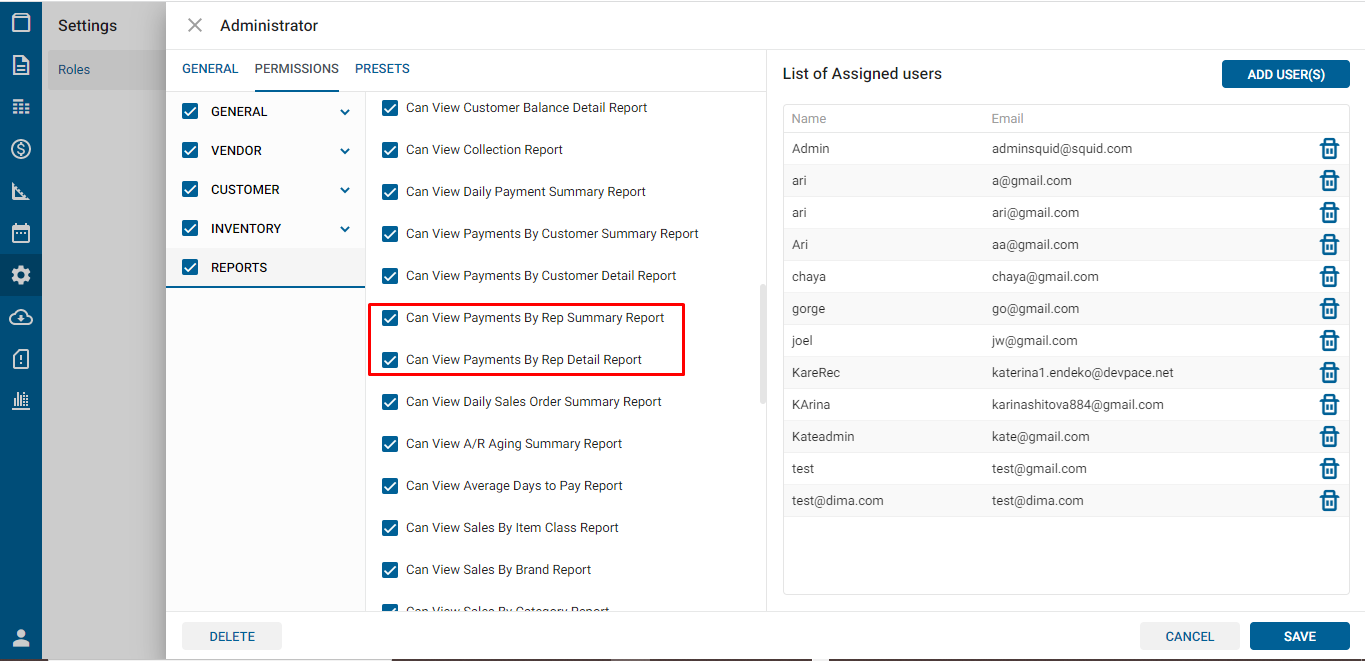
Task: Toggle Can View Payments By Rep Summary Report
Action: tap(390, 318)
